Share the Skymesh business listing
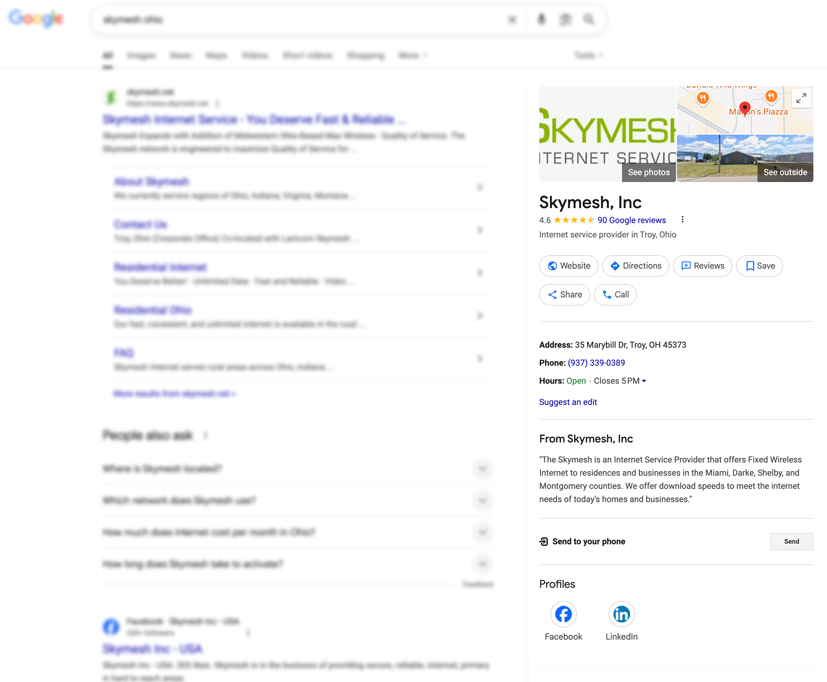The image size is (827, 682). click(x=564, y=294)
